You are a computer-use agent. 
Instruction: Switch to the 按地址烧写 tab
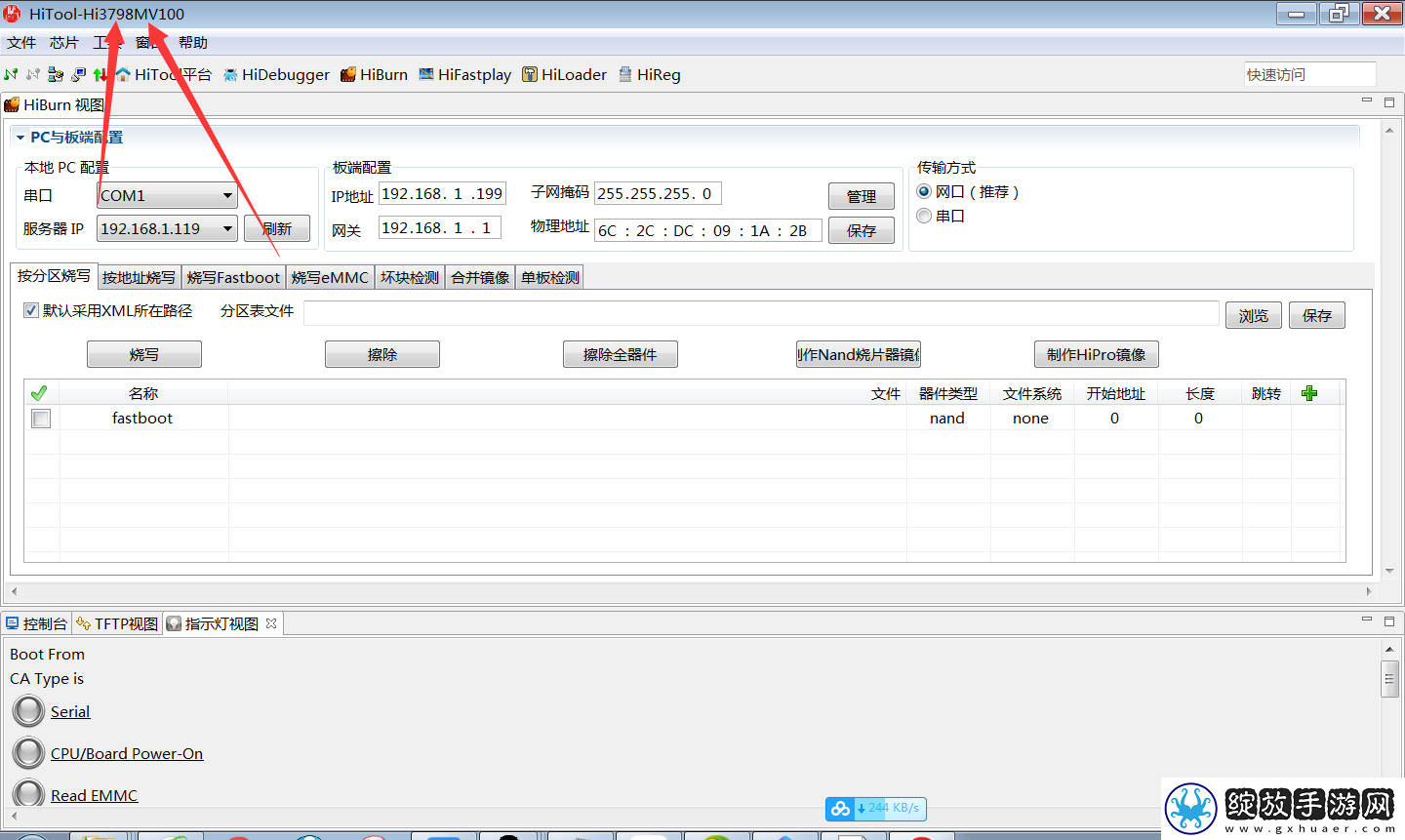pyautogui.click(x=139, y=278)
